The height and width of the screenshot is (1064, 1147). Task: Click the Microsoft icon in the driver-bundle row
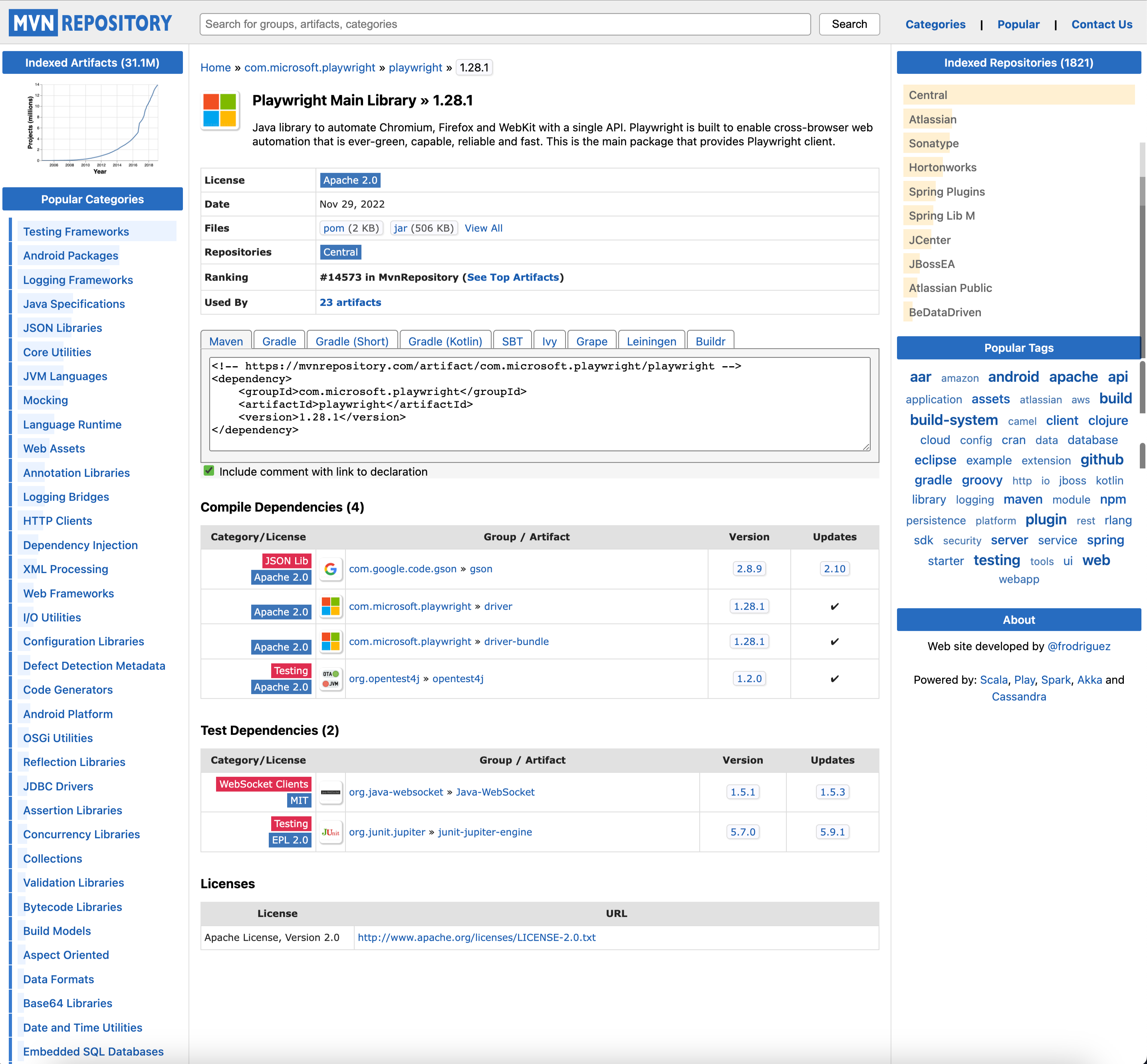point(331,641)
